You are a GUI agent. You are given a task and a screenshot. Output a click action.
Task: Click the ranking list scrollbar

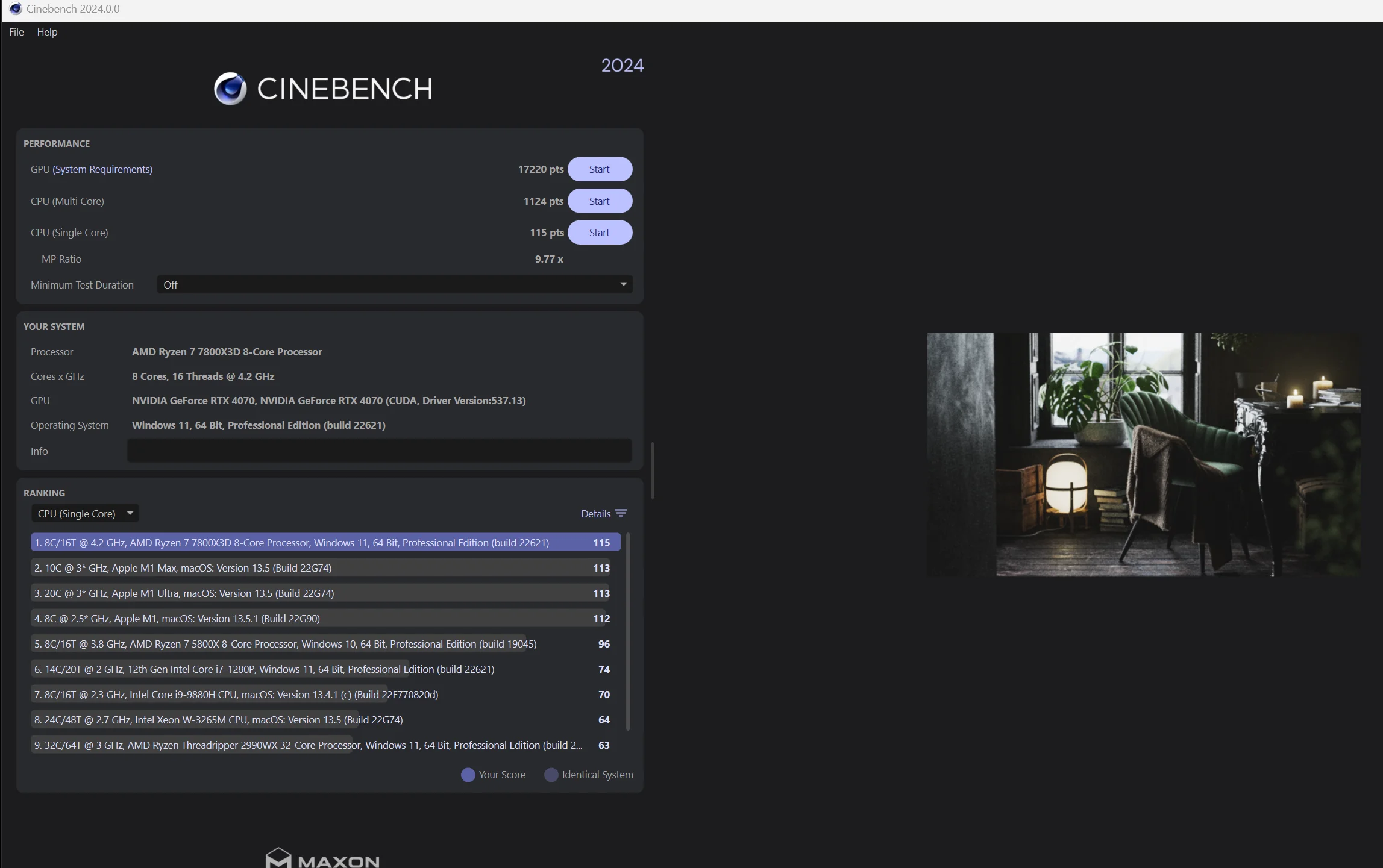(628, 631)
